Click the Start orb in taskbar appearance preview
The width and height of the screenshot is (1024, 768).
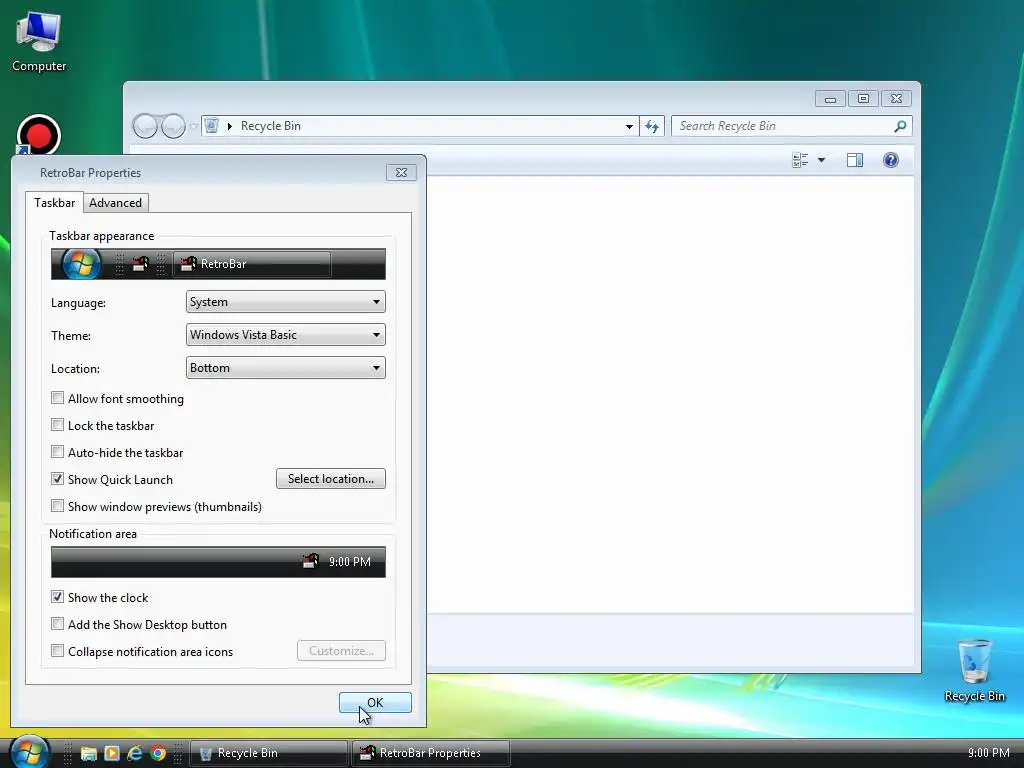pyautogui.click(x=81, y=264)
